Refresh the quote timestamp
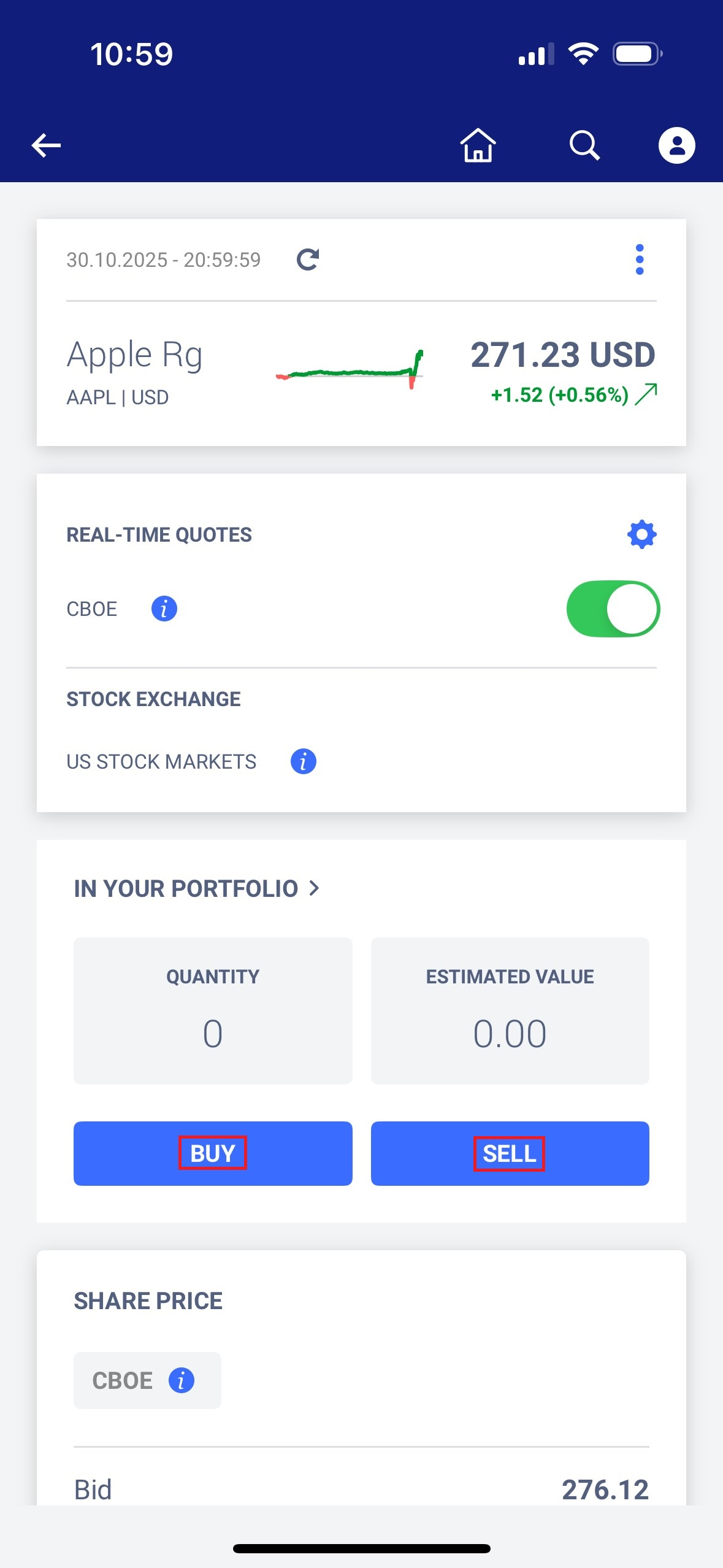This screenshot has width=723, height=1568. pyautogui.click(x=308, y=259)
